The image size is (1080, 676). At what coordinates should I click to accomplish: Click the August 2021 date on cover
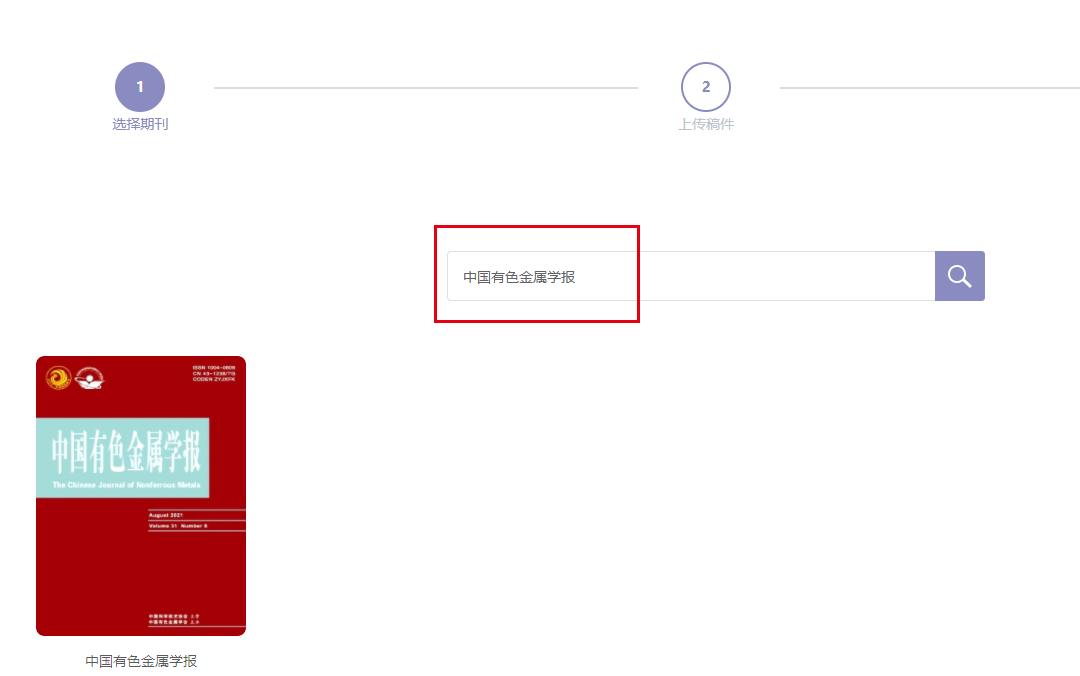[166, 515]
